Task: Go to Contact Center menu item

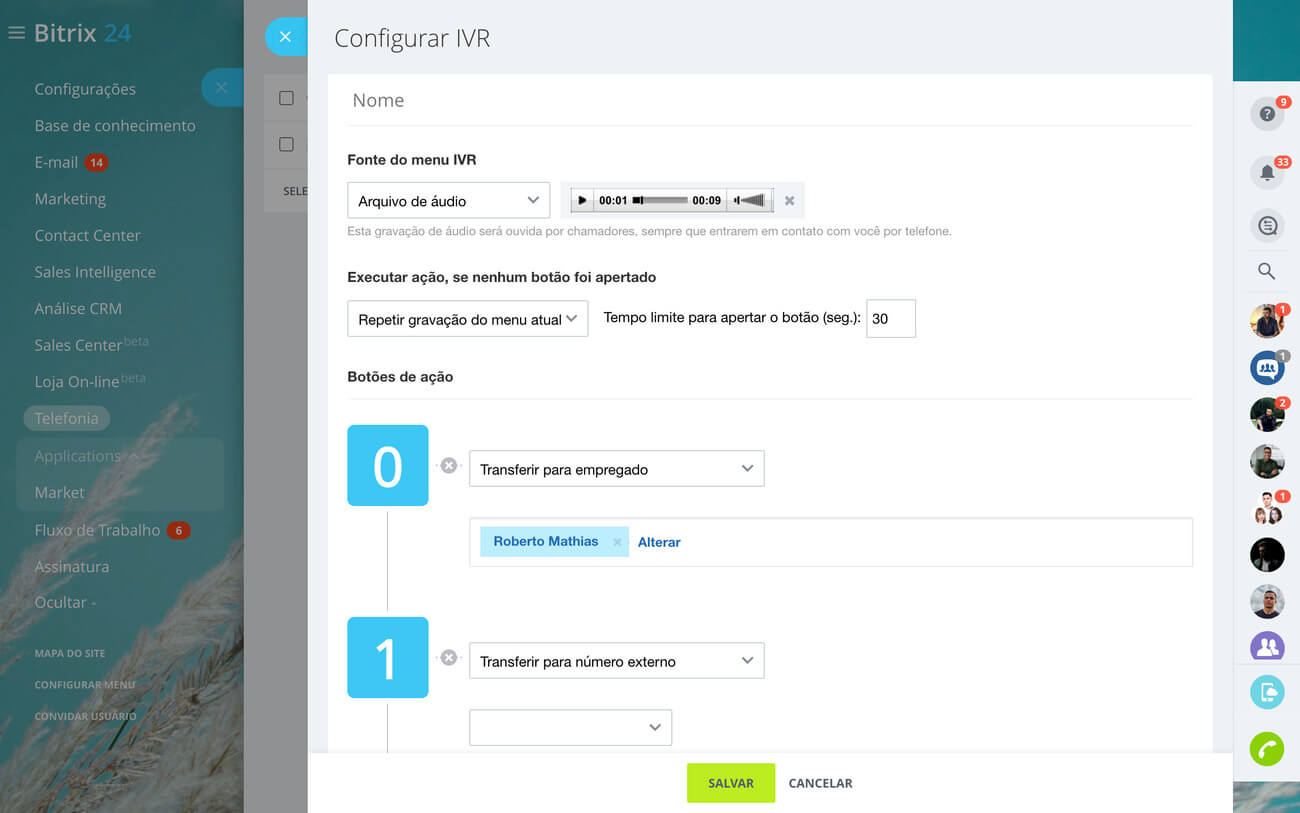Action: click(x=87, y=236)
